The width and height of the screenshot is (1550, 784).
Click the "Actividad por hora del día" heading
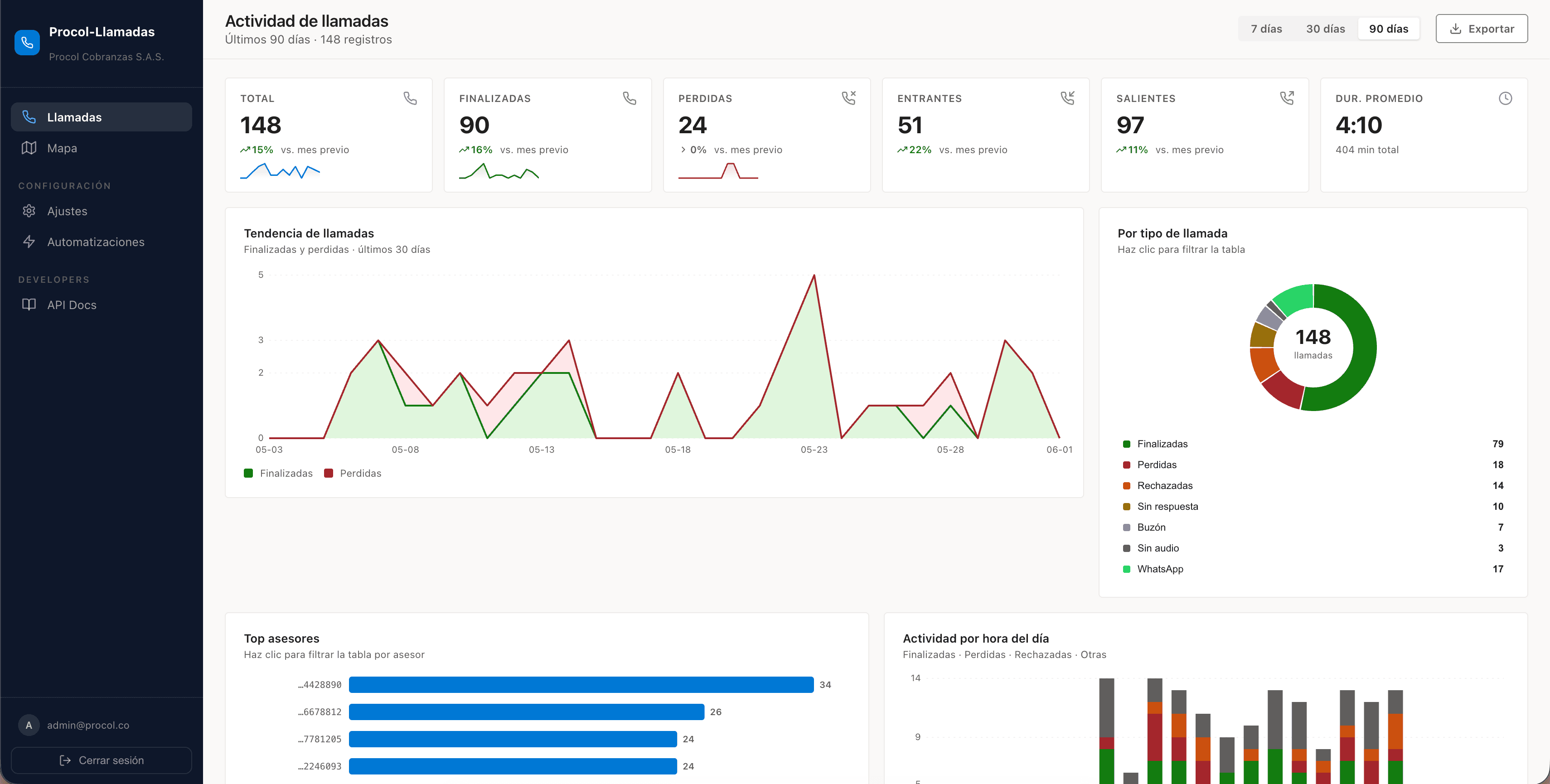coord(975,639)
